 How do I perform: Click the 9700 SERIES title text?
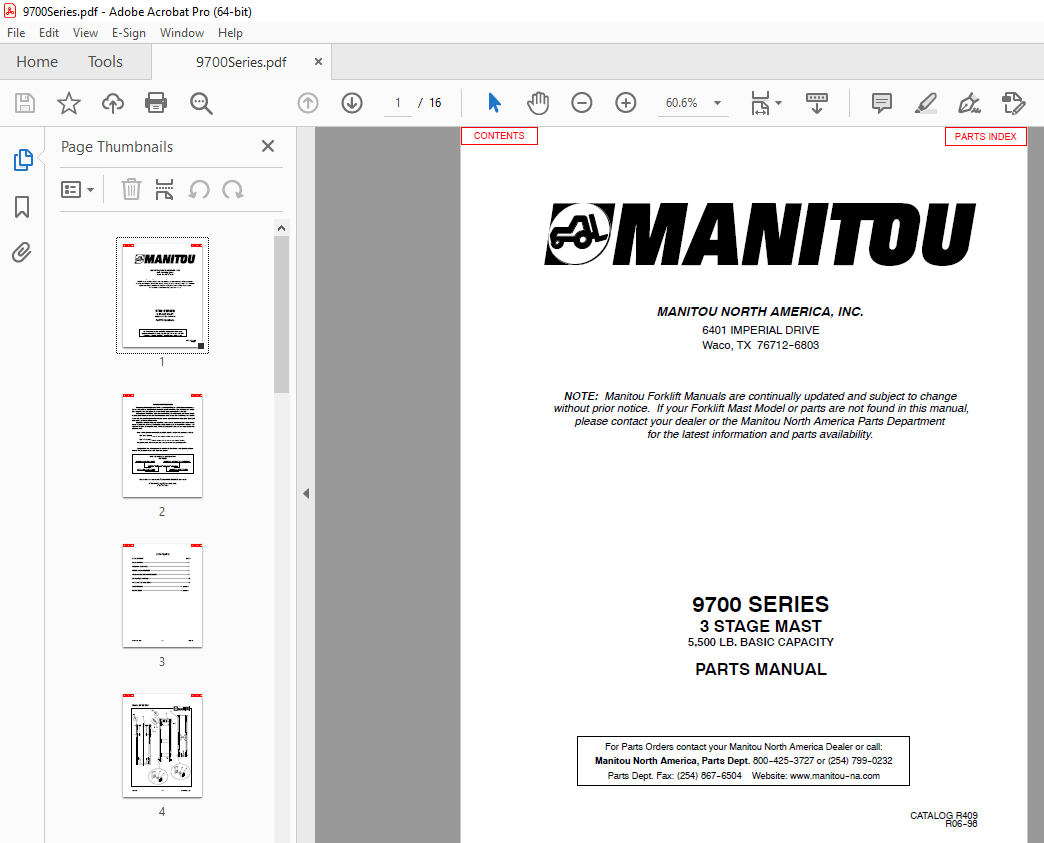pos(760,604)
